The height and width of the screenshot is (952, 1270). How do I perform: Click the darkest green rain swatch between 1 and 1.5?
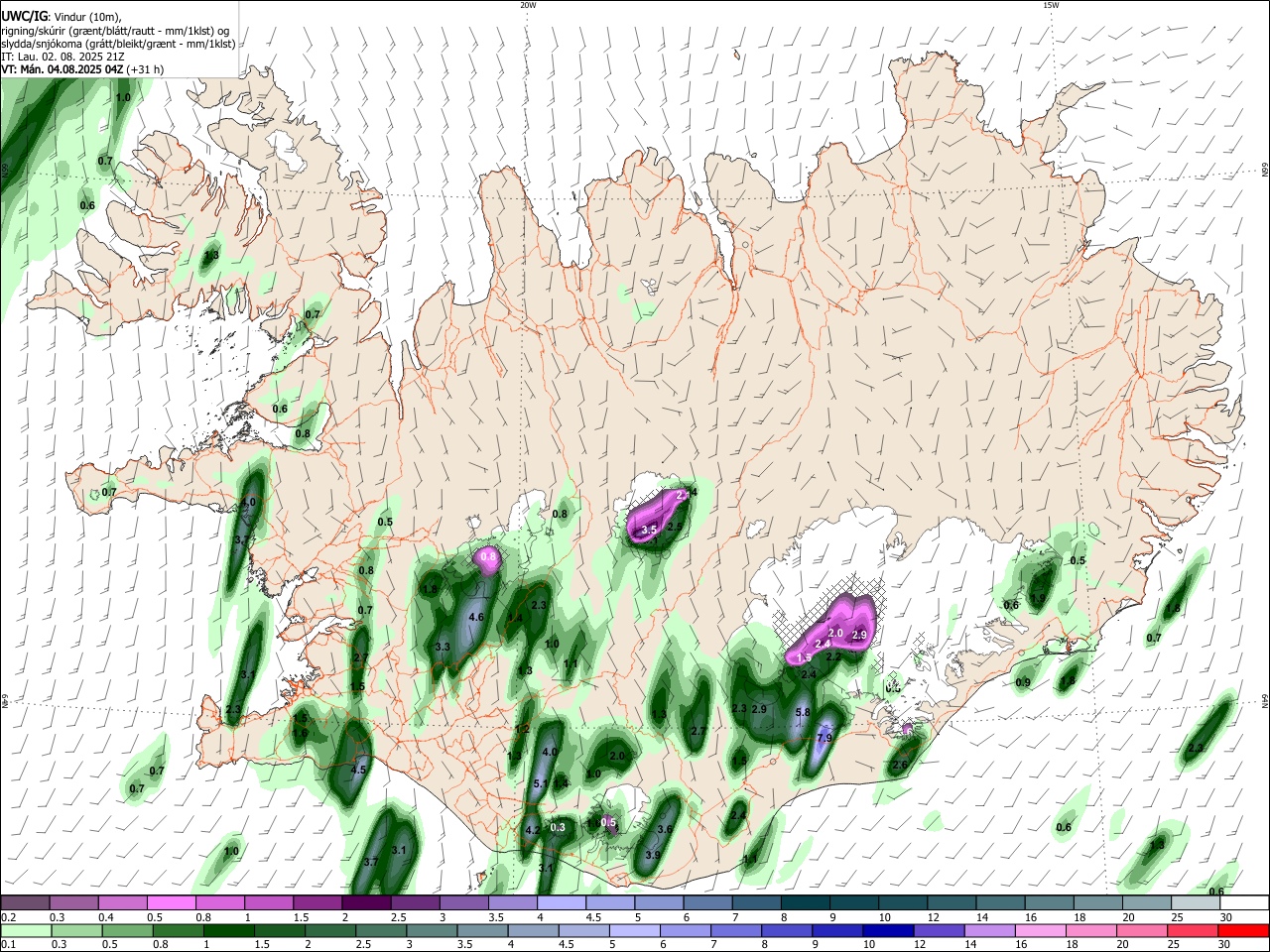pyautogui.click(x=229, y=930)
